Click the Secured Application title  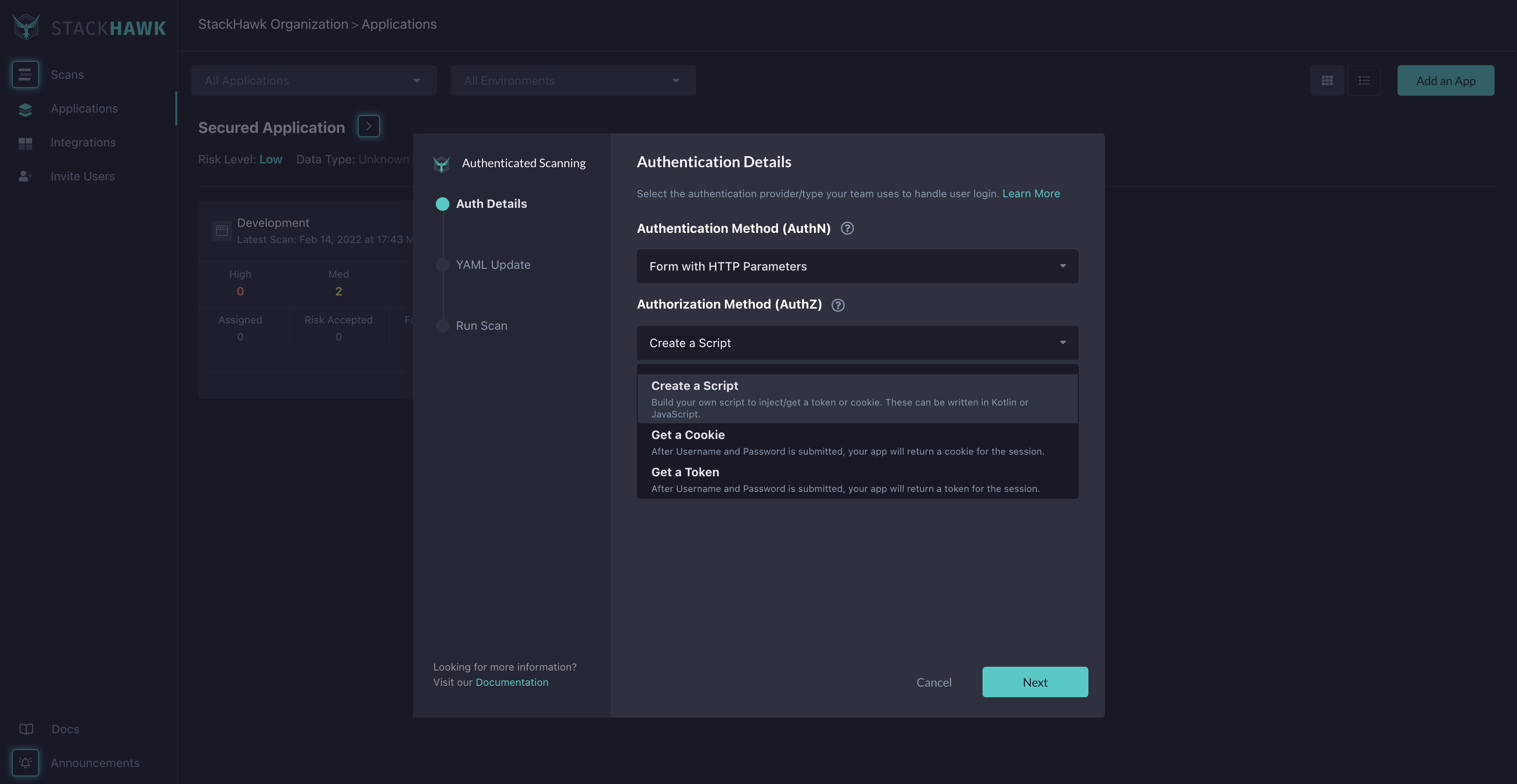[271, 128]
